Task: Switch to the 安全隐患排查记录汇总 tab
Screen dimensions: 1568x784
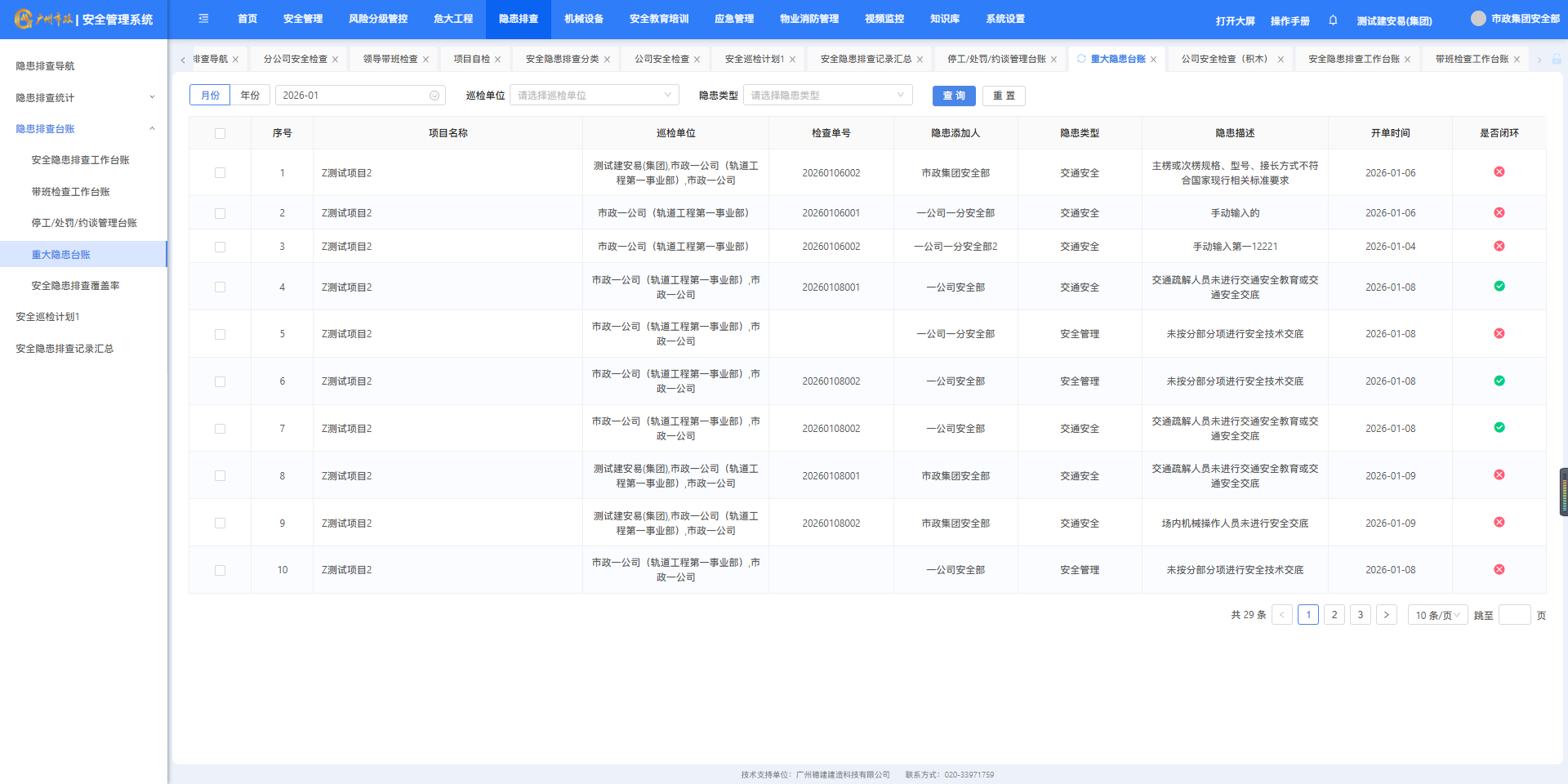Action: point(865,60)
